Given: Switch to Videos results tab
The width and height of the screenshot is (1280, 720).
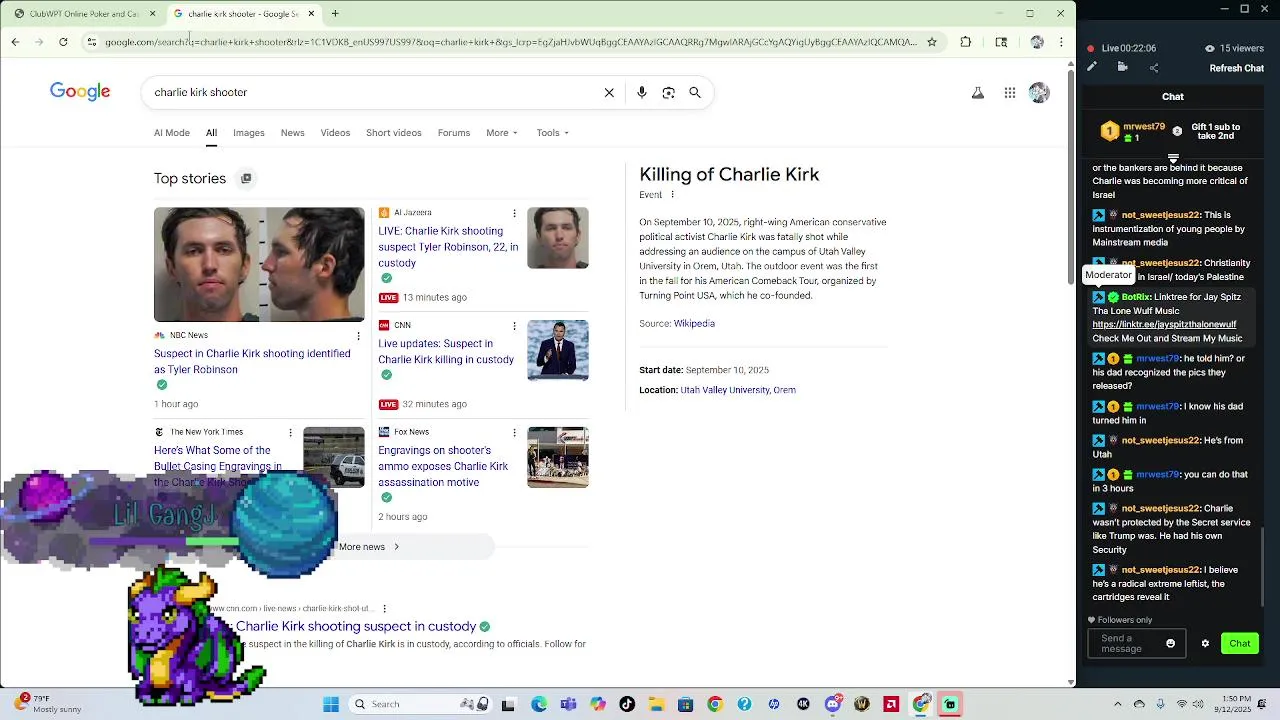Looking at the screenshot, I should point(335,133).
